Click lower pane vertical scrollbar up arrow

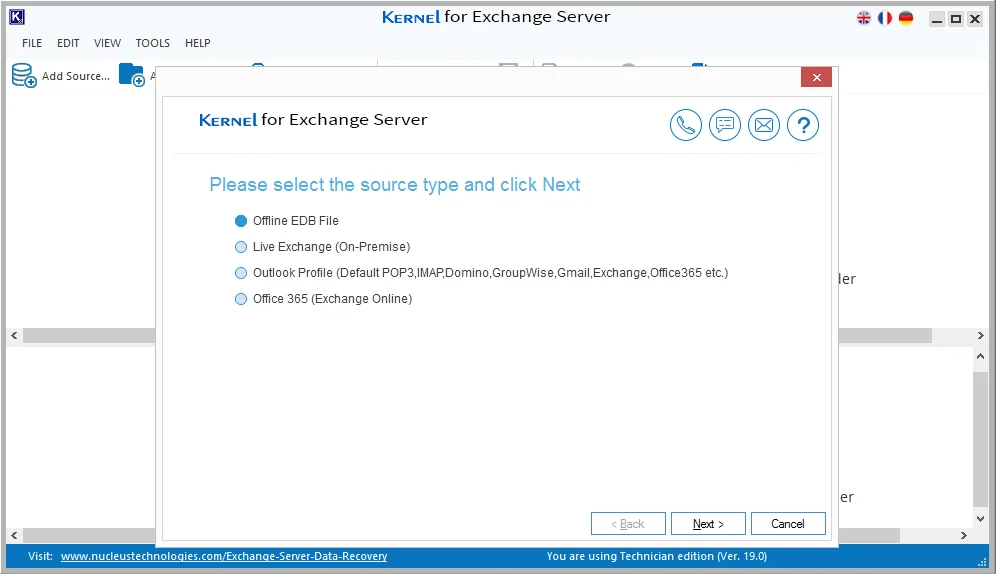tap(980, 356)
